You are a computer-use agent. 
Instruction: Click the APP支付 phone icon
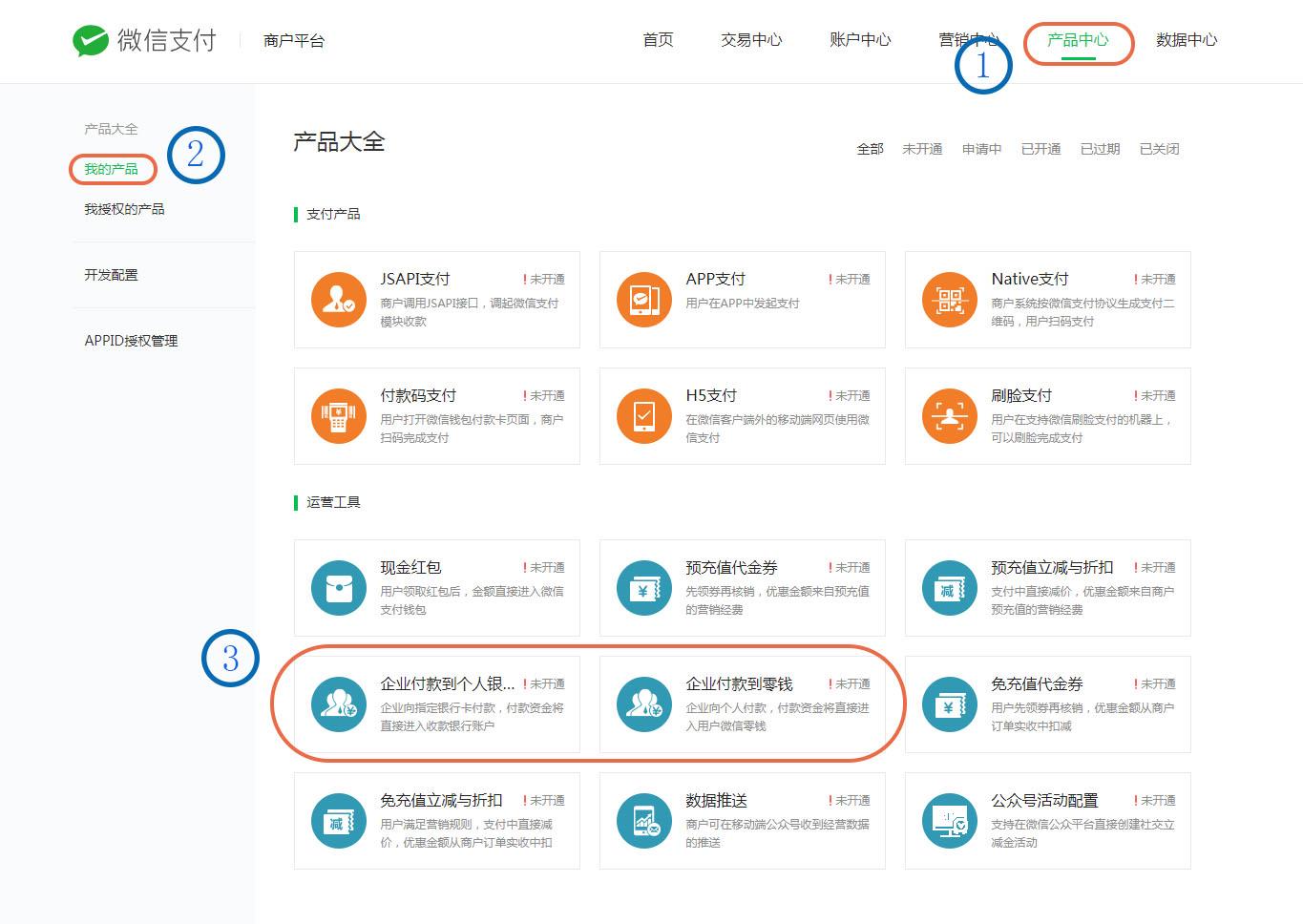644,300
